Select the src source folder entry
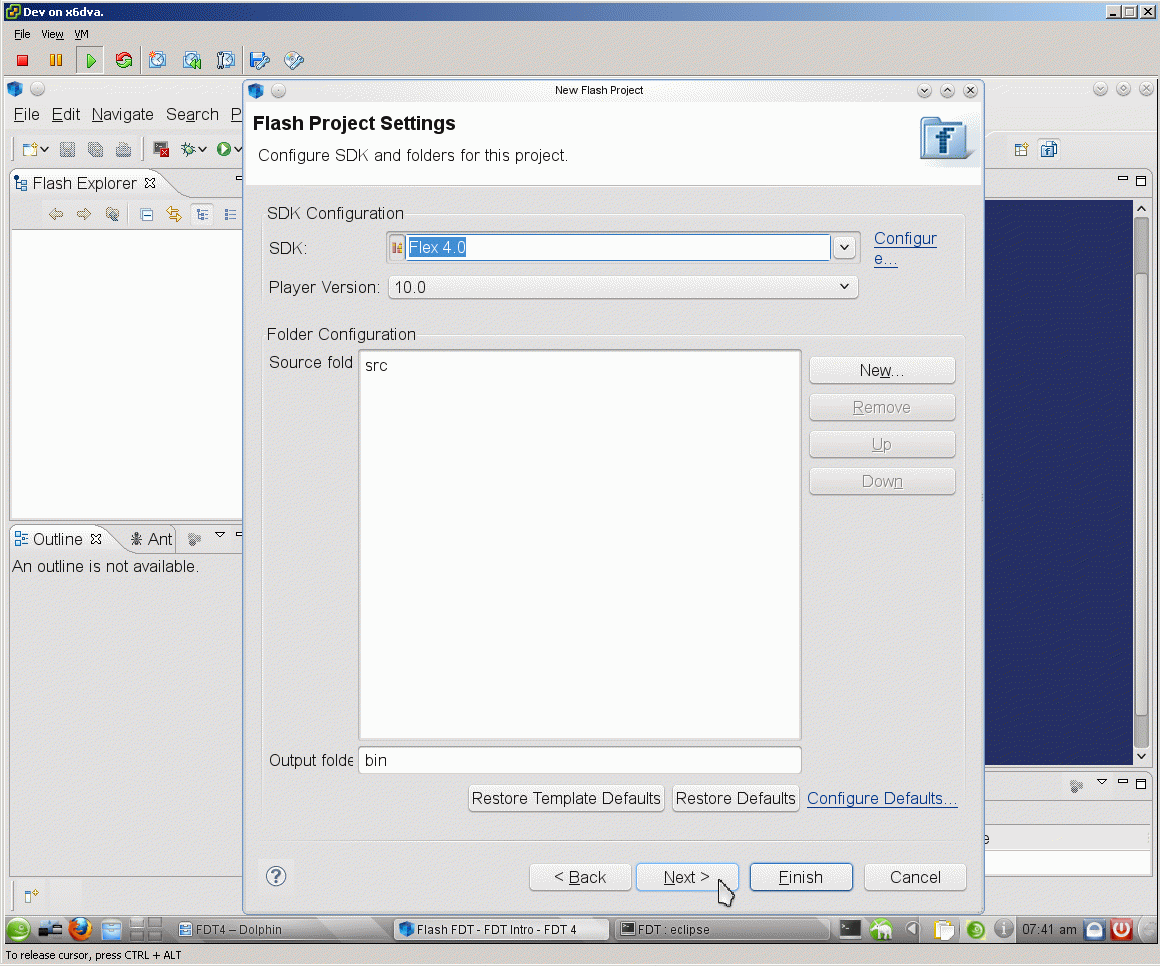 tap(376, 365)
